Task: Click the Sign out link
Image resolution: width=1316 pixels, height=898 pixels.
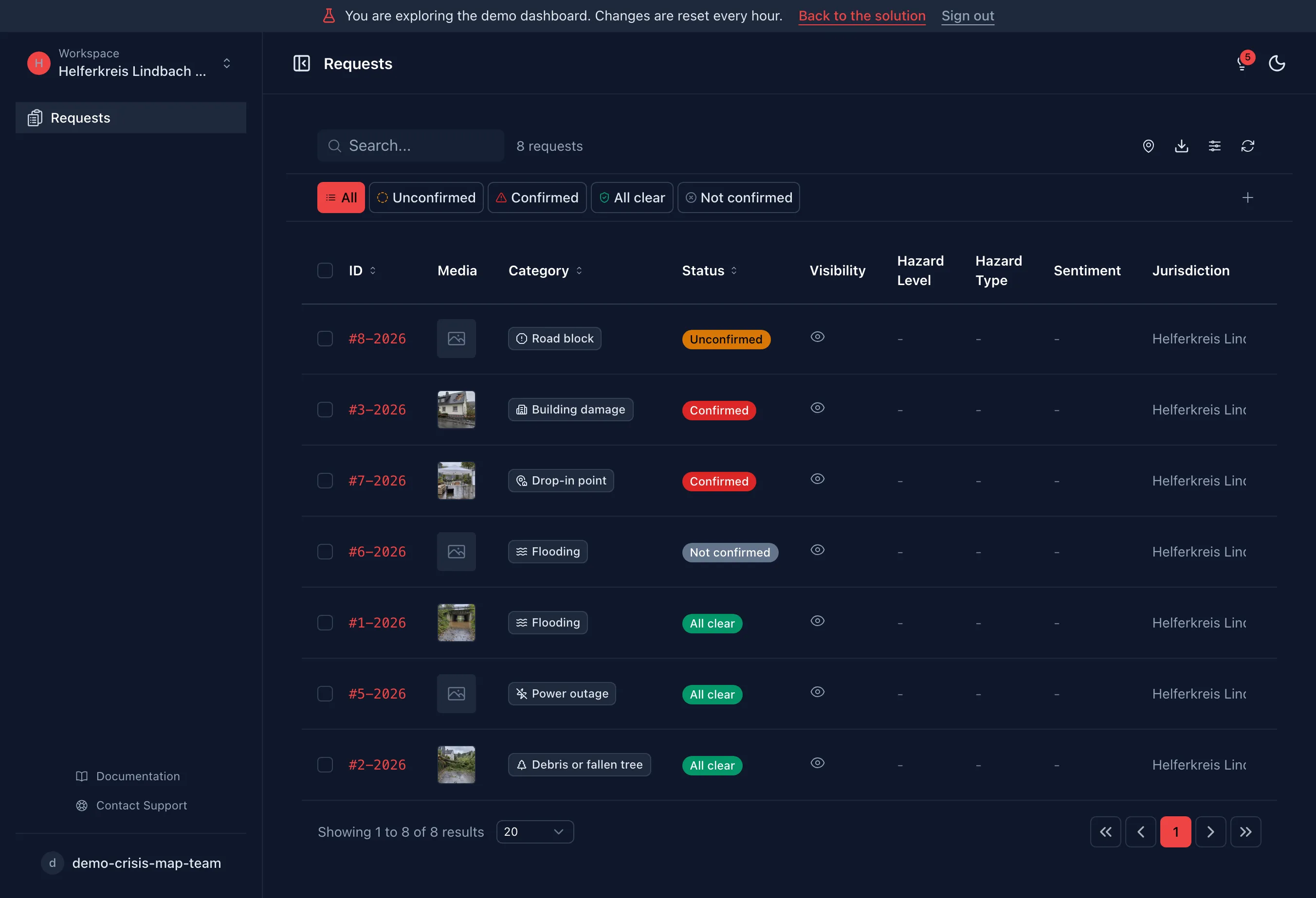Action: click(968, 16)
